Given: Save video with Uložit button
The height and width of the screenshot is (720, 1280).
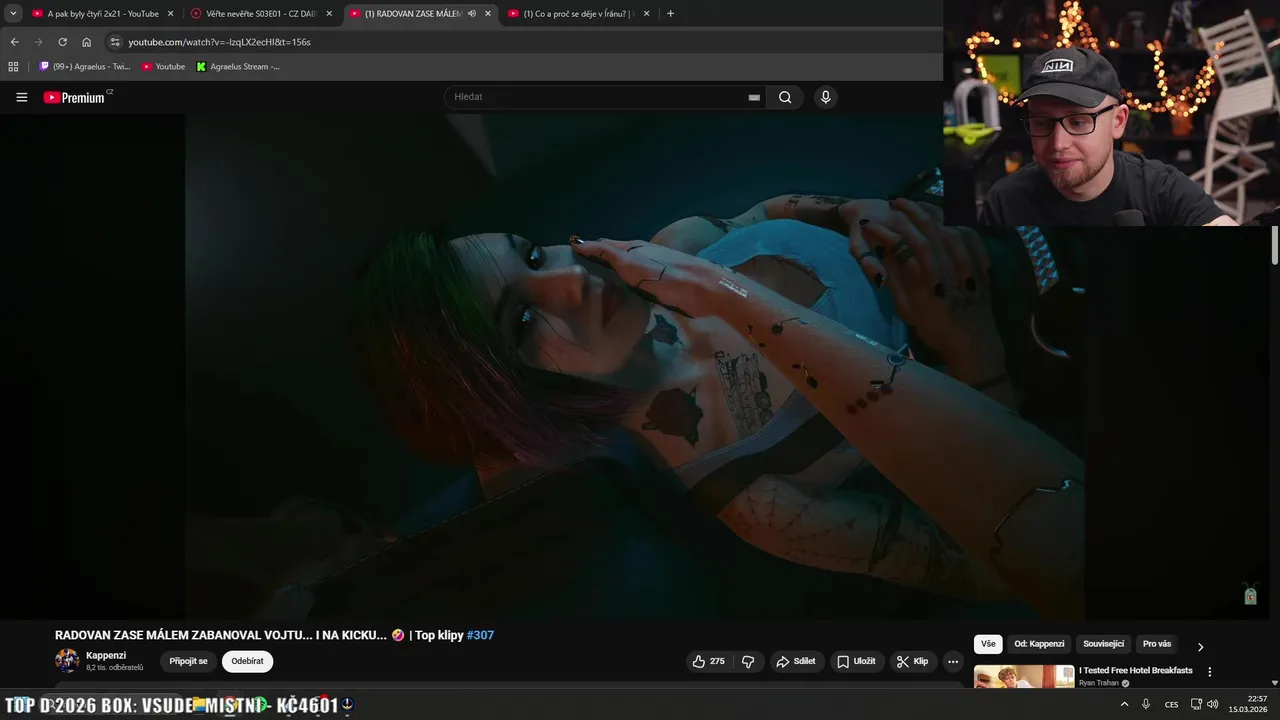Looking at the screenshot, I should click(856, 661).
